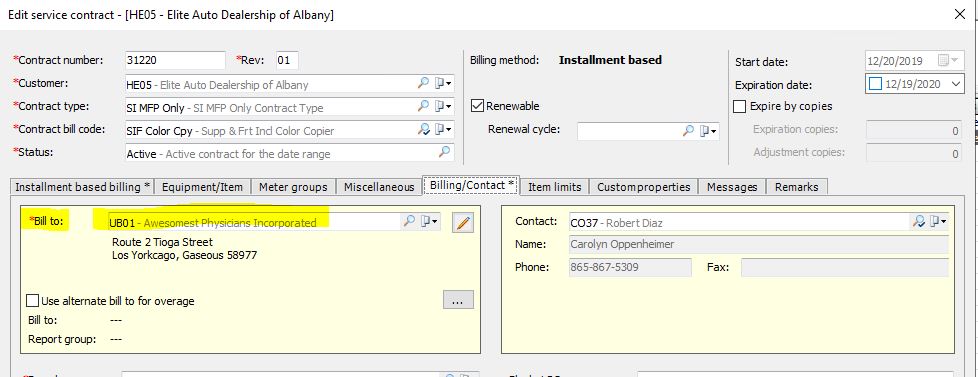Click Contact field lookup magnifier
The width and height of the screenshot is (978, 377).
[918, 221]
